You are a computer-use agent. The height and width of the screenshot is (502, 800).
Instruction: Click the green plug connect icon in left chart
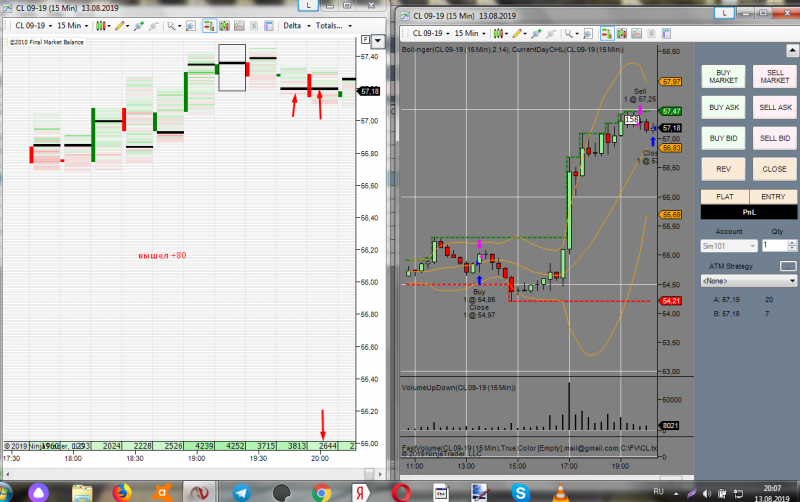[138, 26]
